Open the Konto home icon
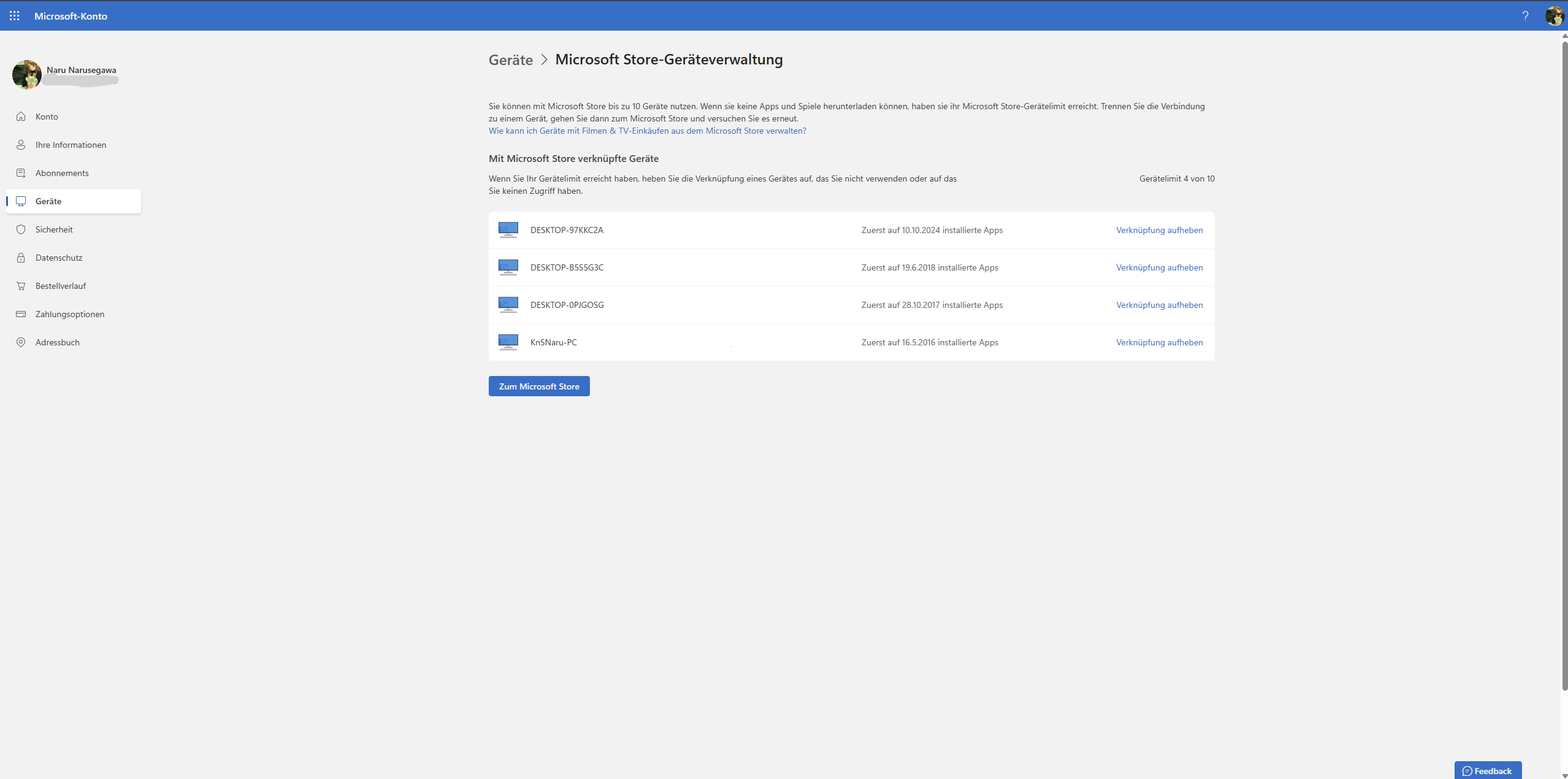This screenshot has width=1568, height=779. pyautogui.click(x=21, y=116)
